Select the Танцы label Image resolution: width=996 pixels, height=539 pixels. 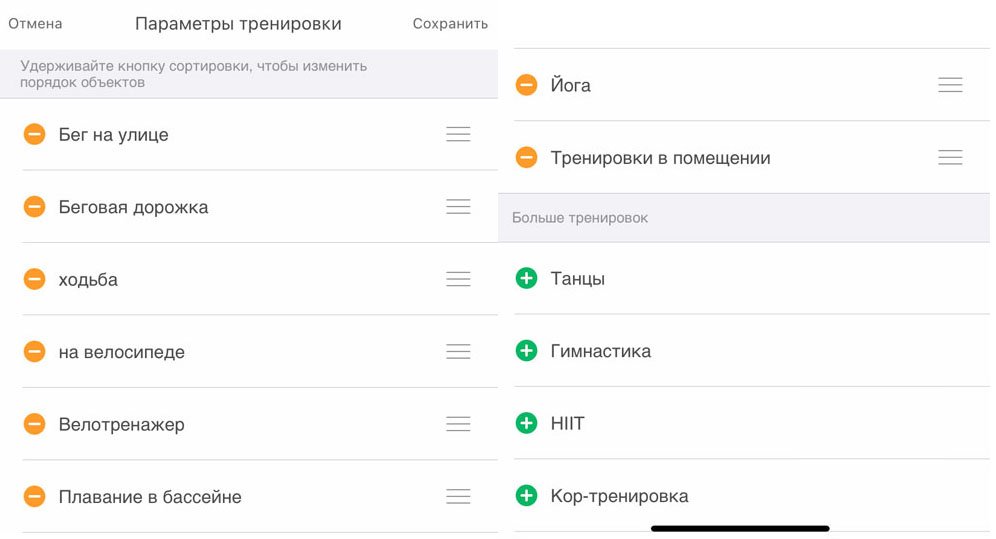(577, 279)
